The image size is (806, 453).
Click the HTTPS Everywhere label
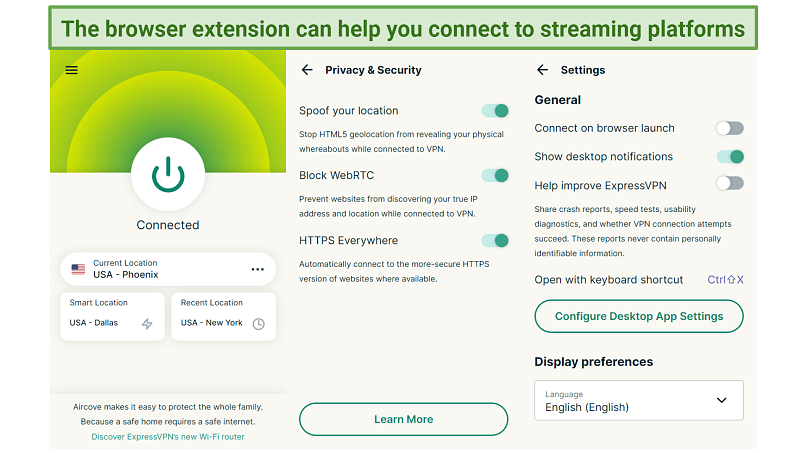click(349, 240)
